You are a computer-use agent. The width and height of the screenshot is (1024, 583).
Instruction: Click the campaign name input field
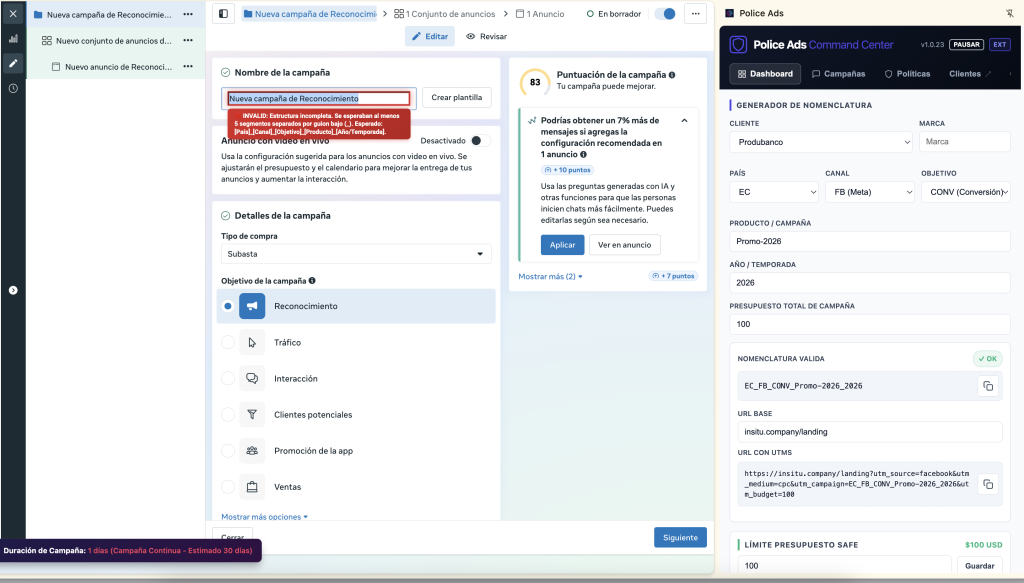click(x=319, y=99)
